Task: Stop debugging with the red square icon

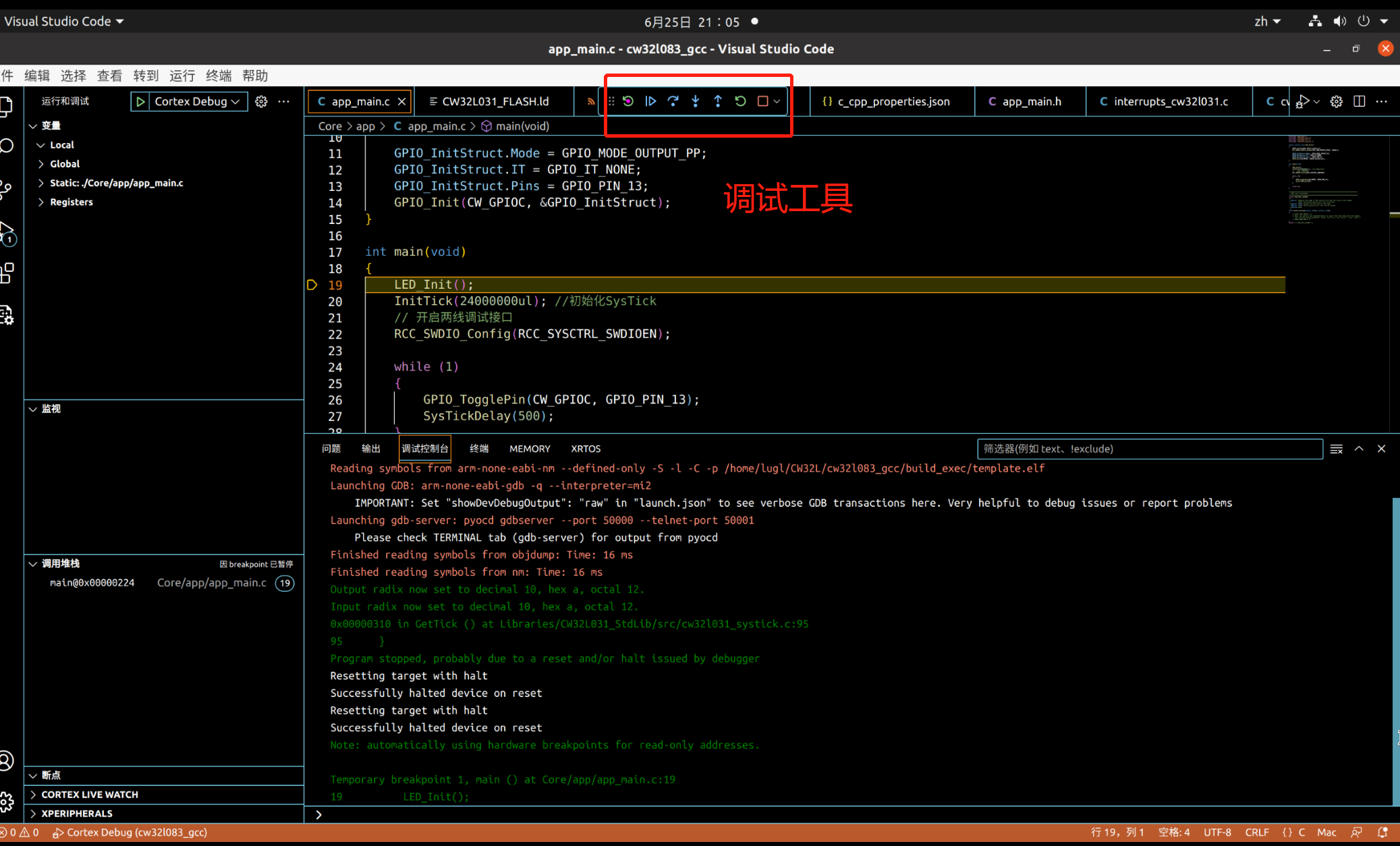Action: pyautogui.click(x=762, y=101)
